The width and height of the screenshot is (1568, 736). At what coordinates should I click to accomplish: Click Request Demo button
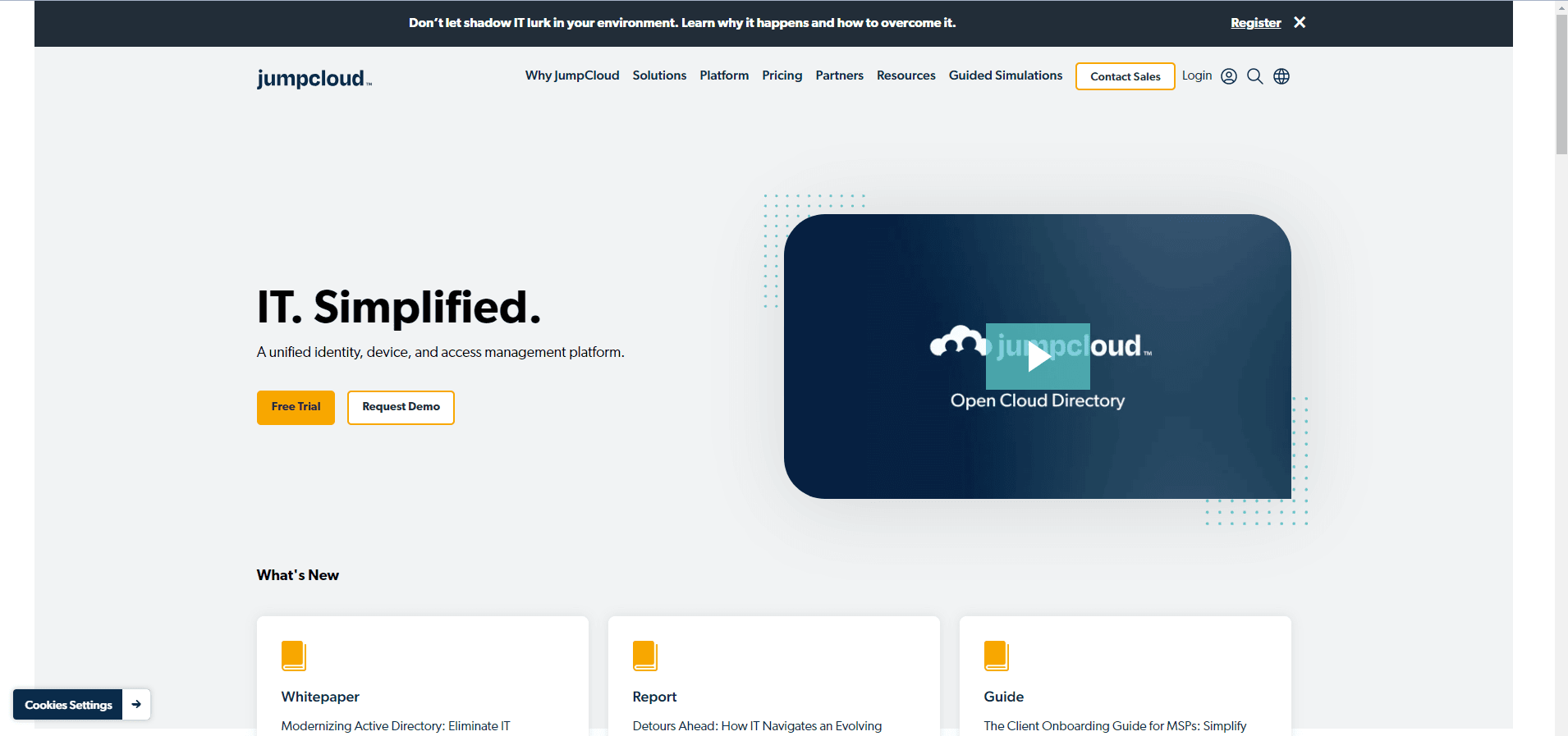401,407
